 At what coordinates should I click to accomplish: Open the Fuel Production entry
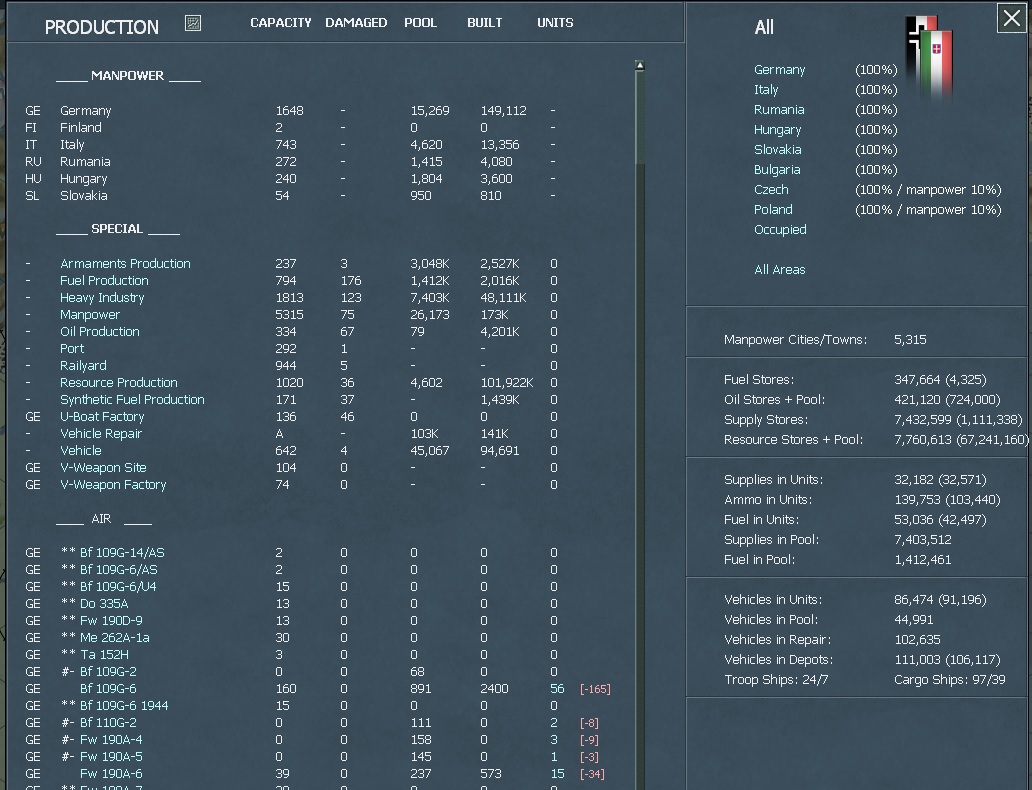point(103,280)
